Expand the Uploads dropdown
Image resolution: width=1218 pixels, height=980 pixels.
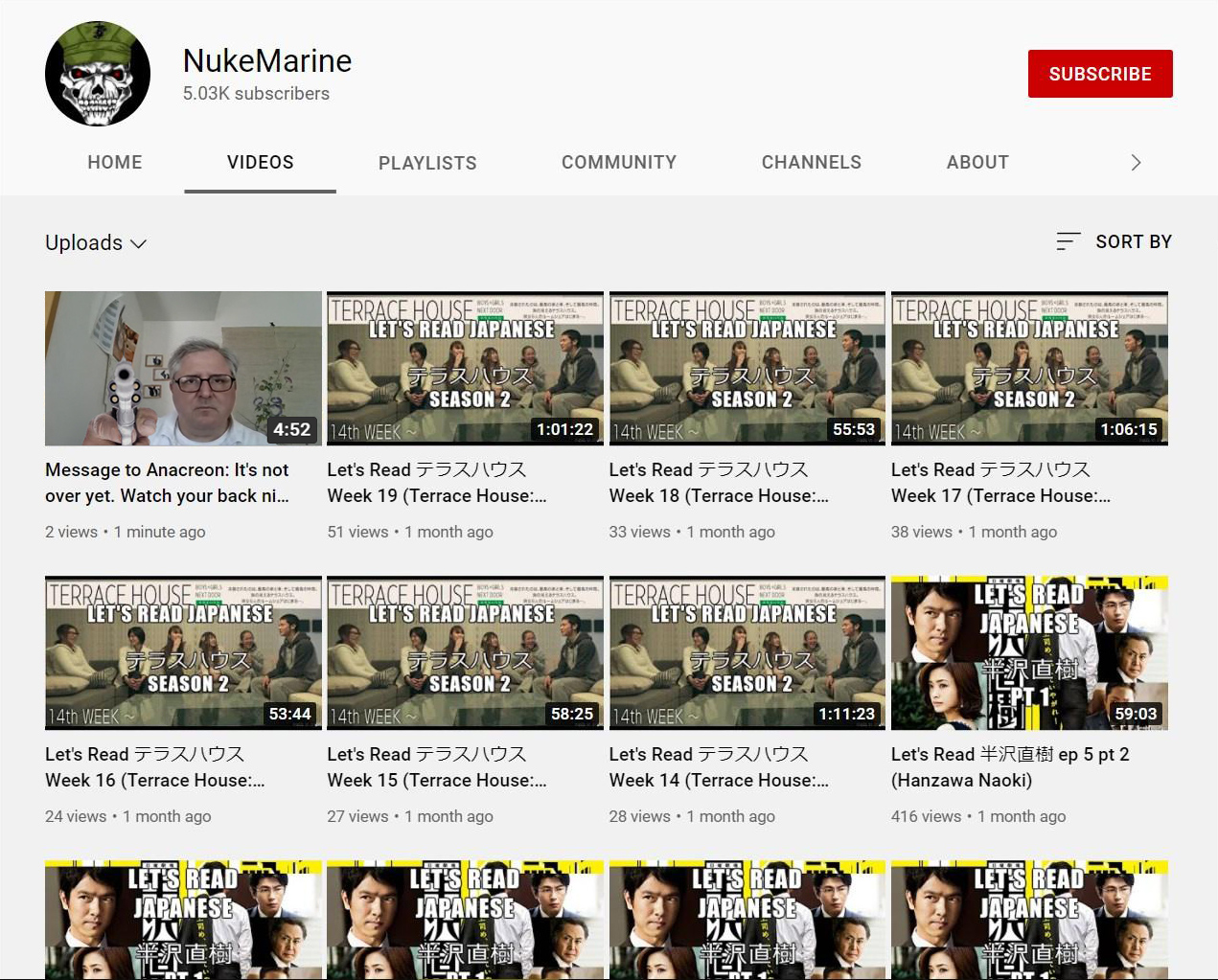(96, 242)
